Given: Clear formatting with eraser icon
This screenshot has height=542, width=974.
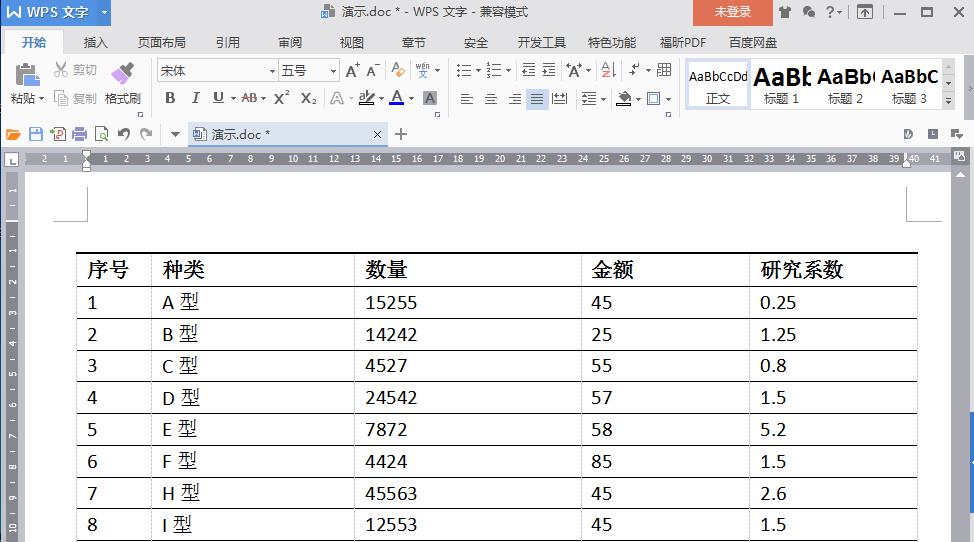Looking at the screenshot, I should [398, 70].
